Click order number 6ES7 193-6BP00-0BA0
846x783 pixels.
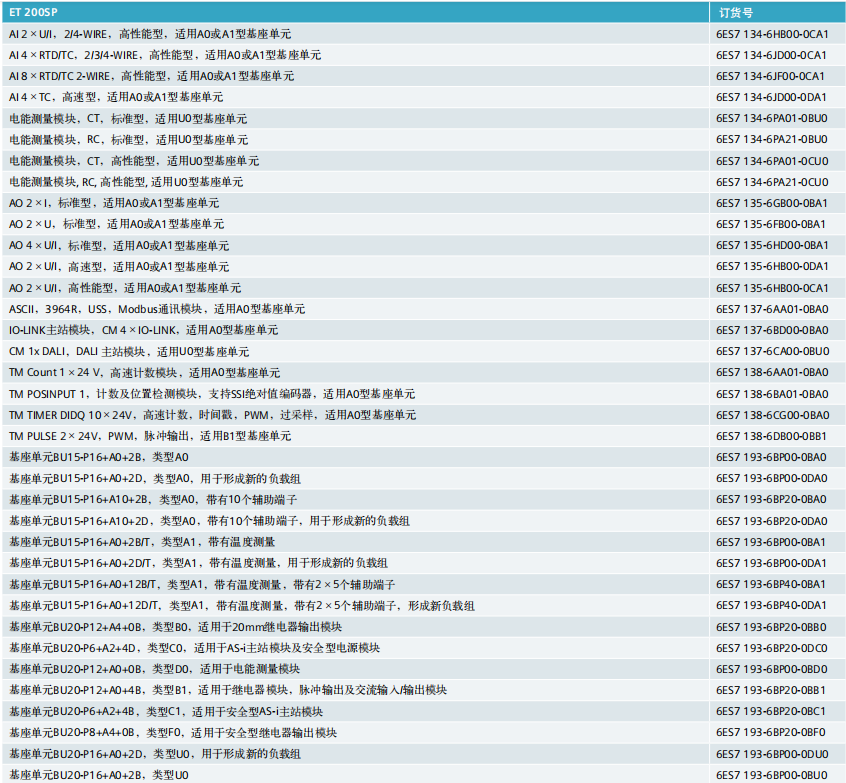(772, 457)
